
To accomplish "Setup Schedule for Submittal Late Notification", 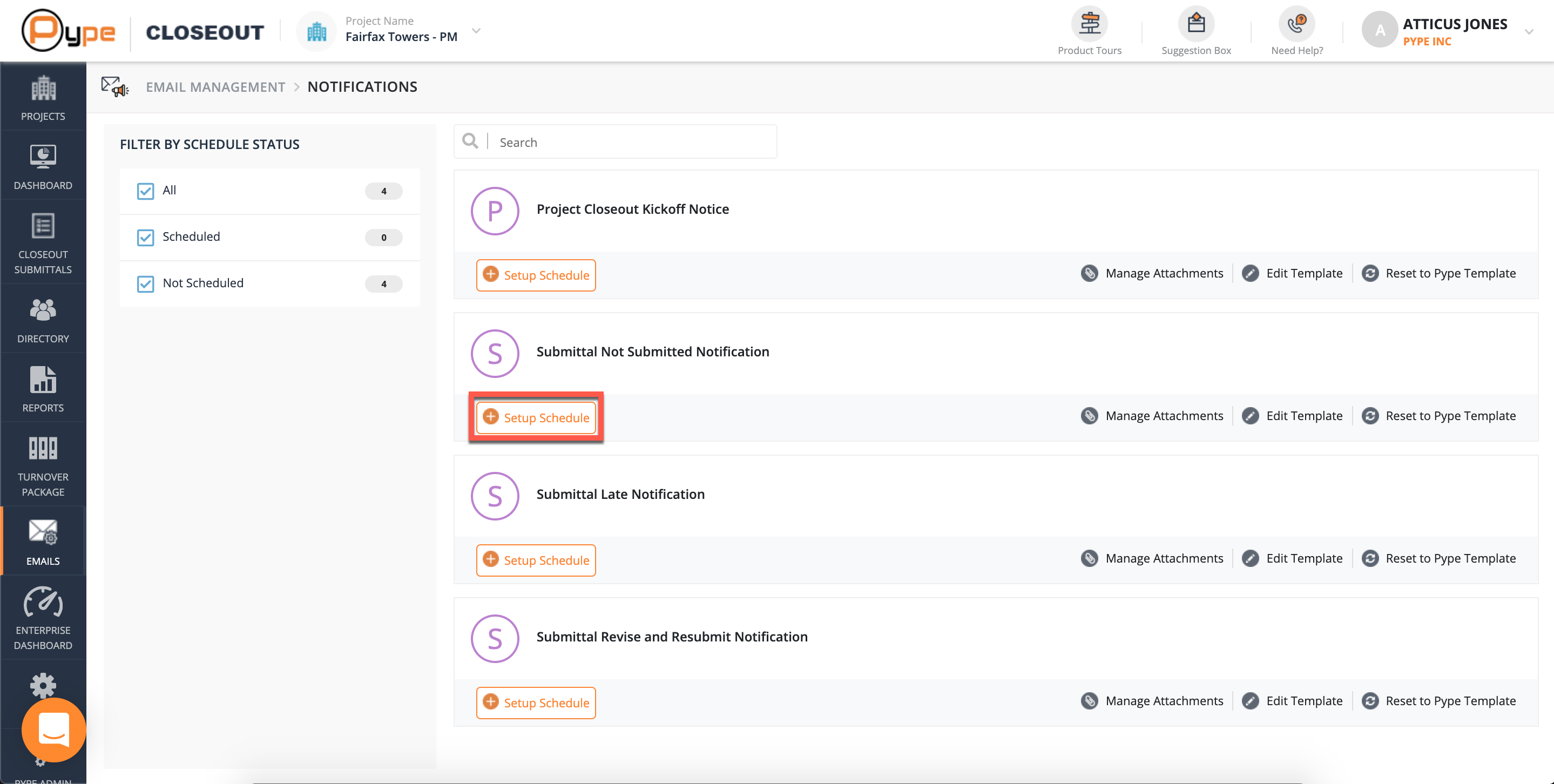I will (536, 560).
